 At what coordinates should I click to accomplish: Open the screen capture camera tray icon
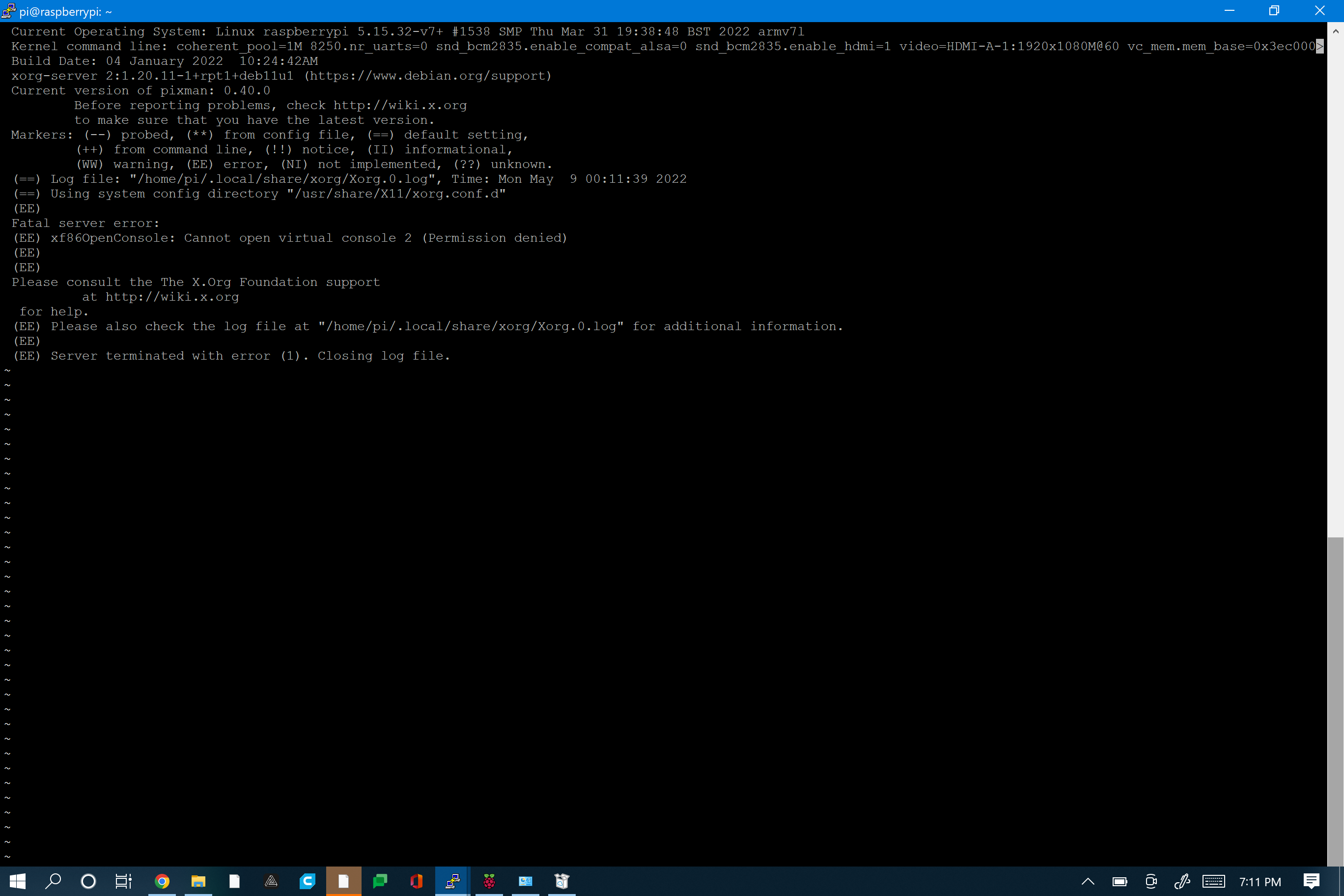point(1150,881)
